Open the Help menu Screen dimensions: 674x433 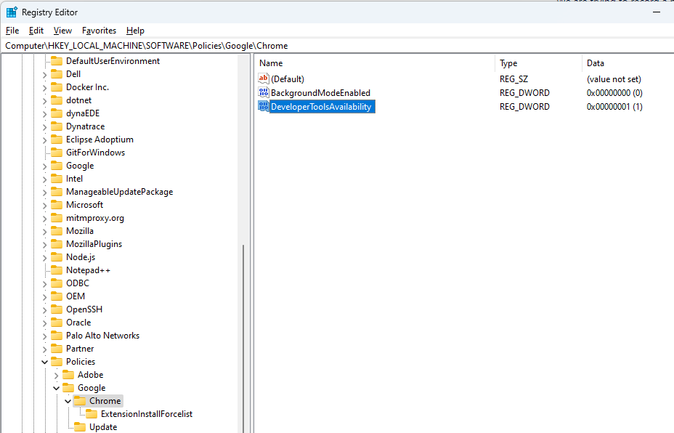[136, 31]
